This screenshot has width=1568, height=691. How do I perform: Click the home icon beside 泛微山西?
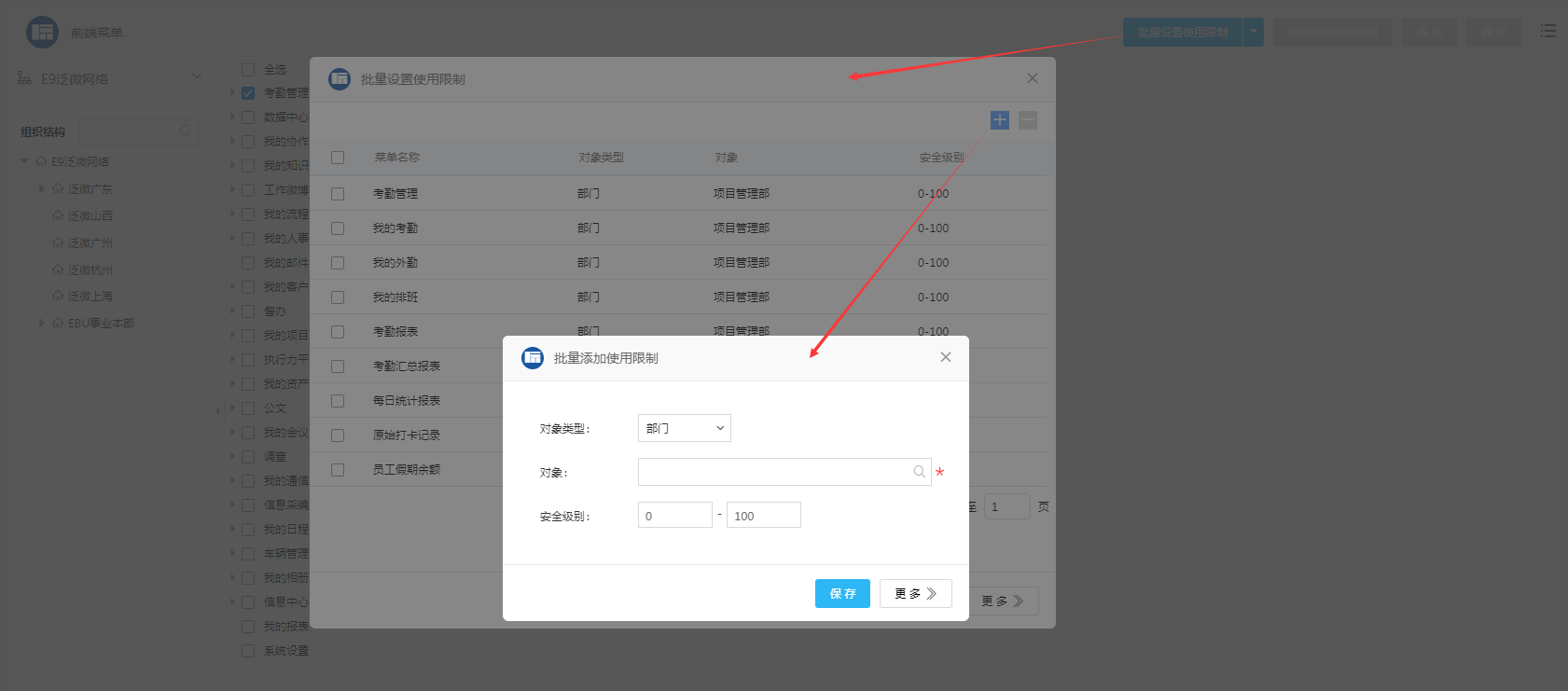[x=58, y=215]
